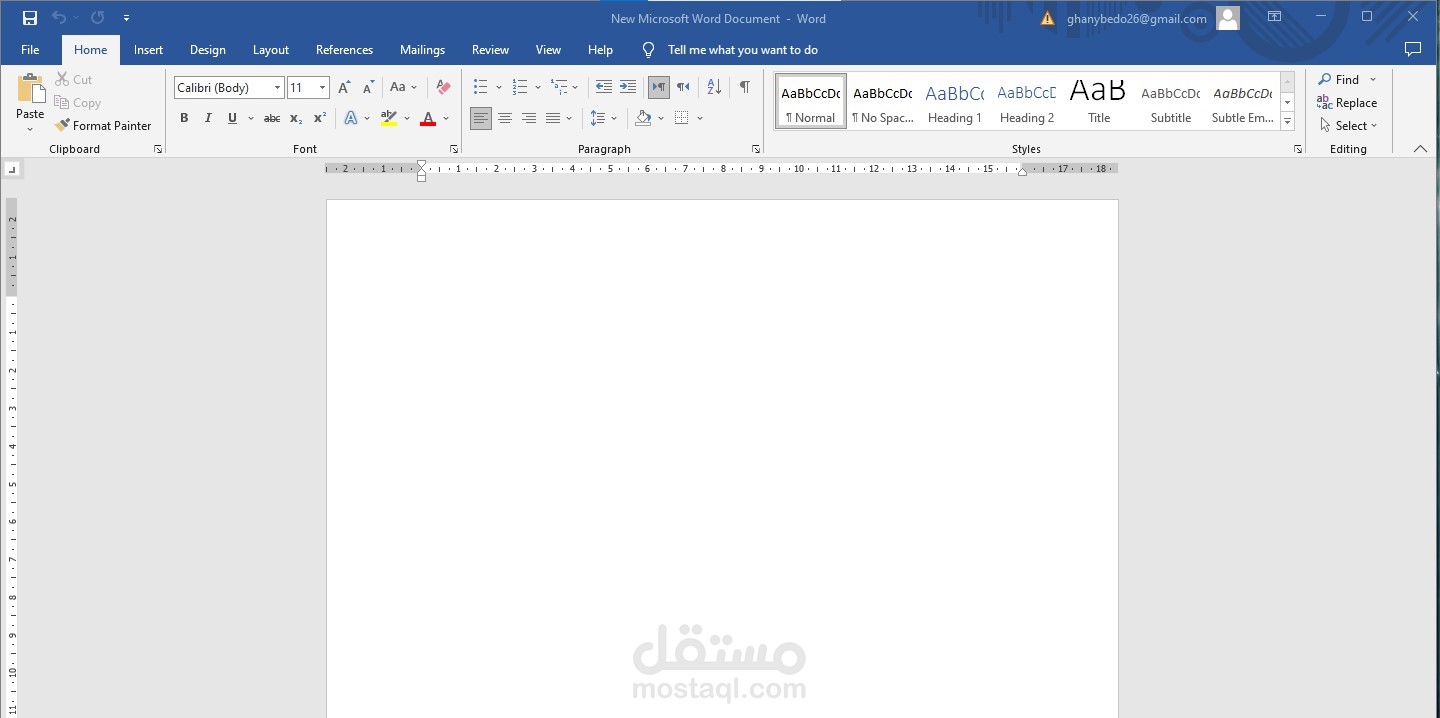The image size is (1440, 718).
Task: Toggle bold formatting
Action: [184, 118]
